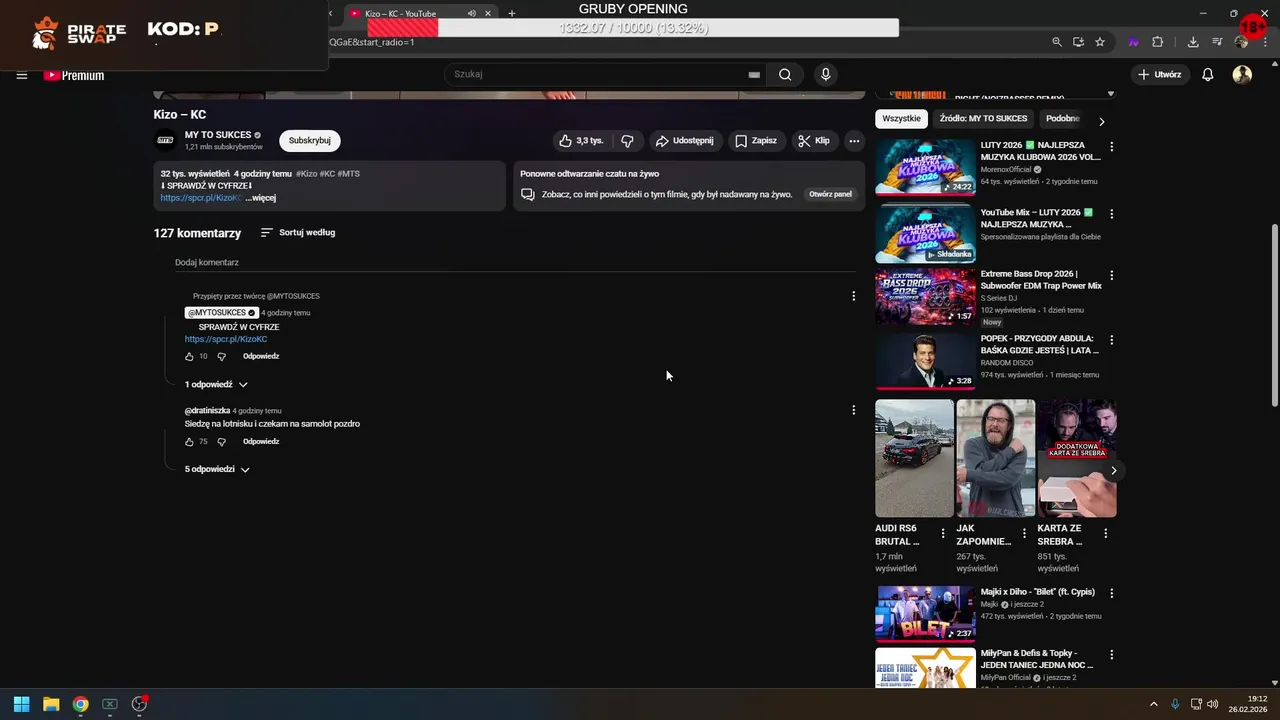Open the YouTube hamburger guide menu

point(21,75)
